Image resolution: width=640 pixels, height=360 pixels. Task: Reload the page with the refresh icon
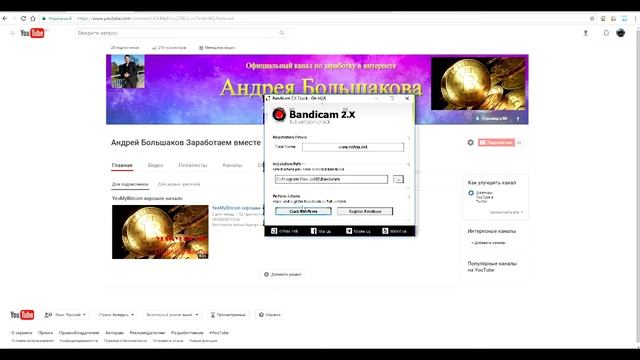click(23, 18)
